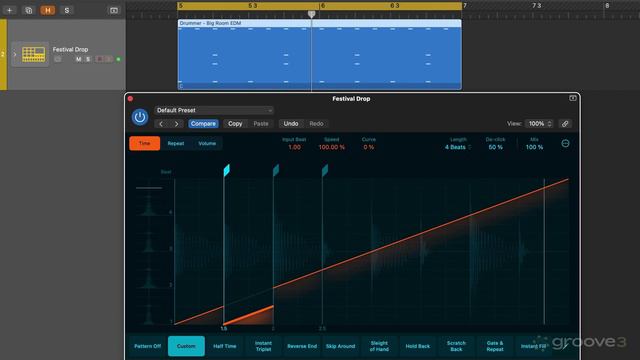This screenshot has width=640, height=360.
Task: Open the View 100% size dropdown
Action: pyautogui.click(x=539, y=124)
